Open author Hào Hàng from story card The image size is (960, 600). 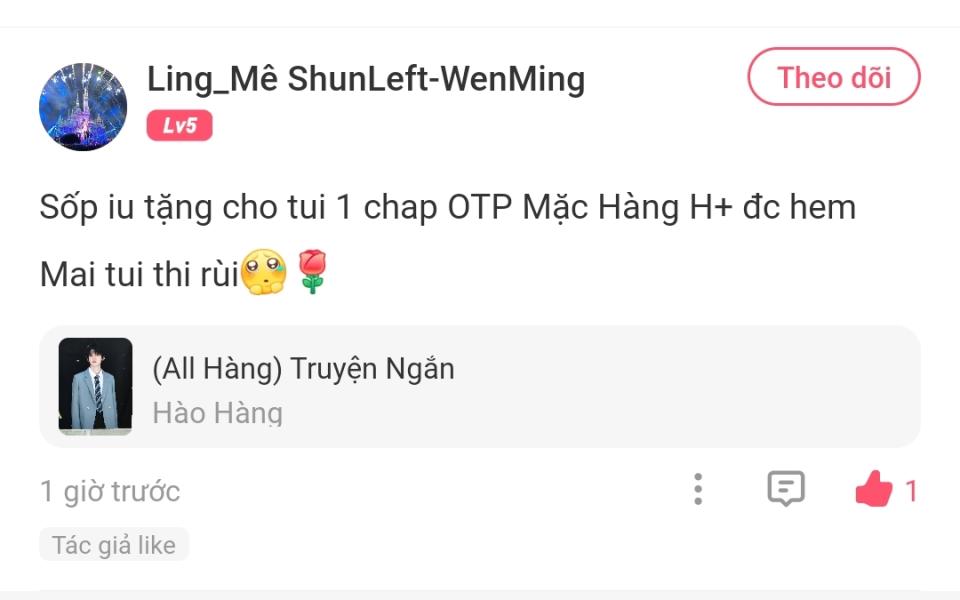(x=217, y=413)
